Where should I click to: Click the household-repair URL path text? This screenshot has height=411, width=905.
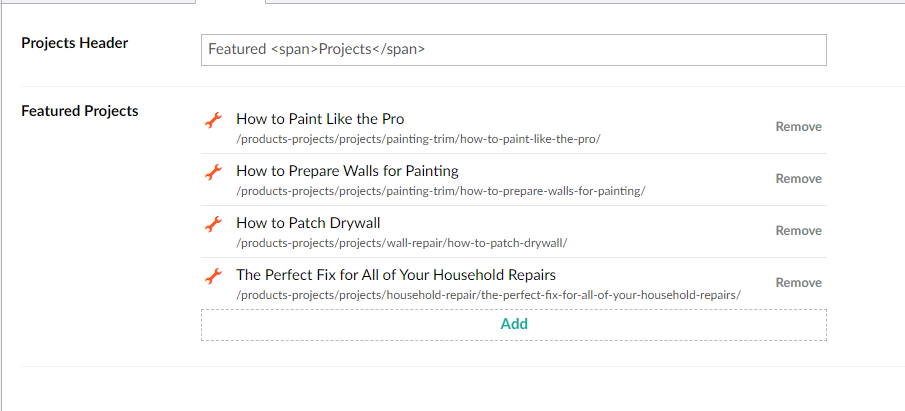coord(488,295)
